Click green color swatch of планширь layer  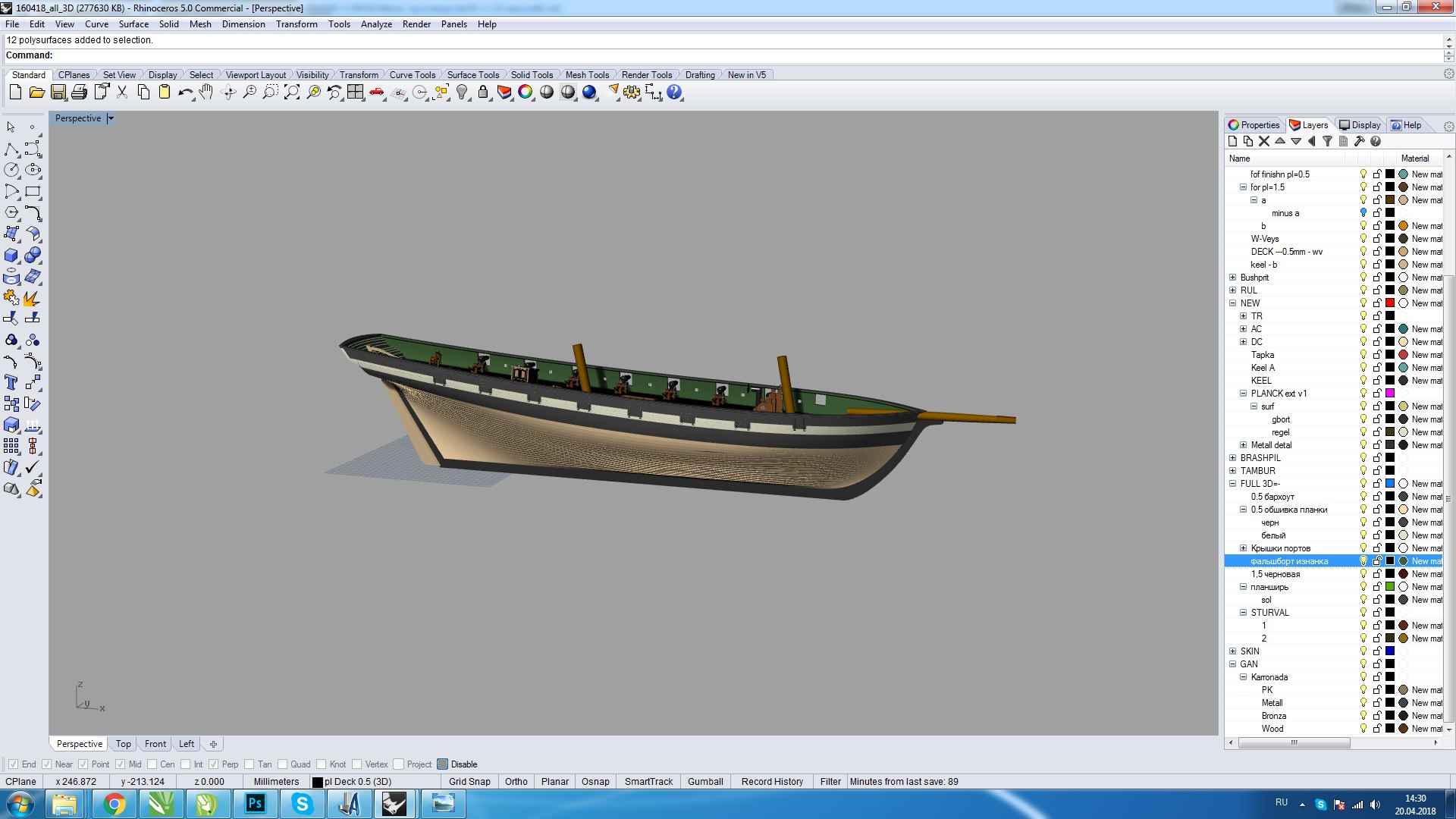click(1390, 587)
